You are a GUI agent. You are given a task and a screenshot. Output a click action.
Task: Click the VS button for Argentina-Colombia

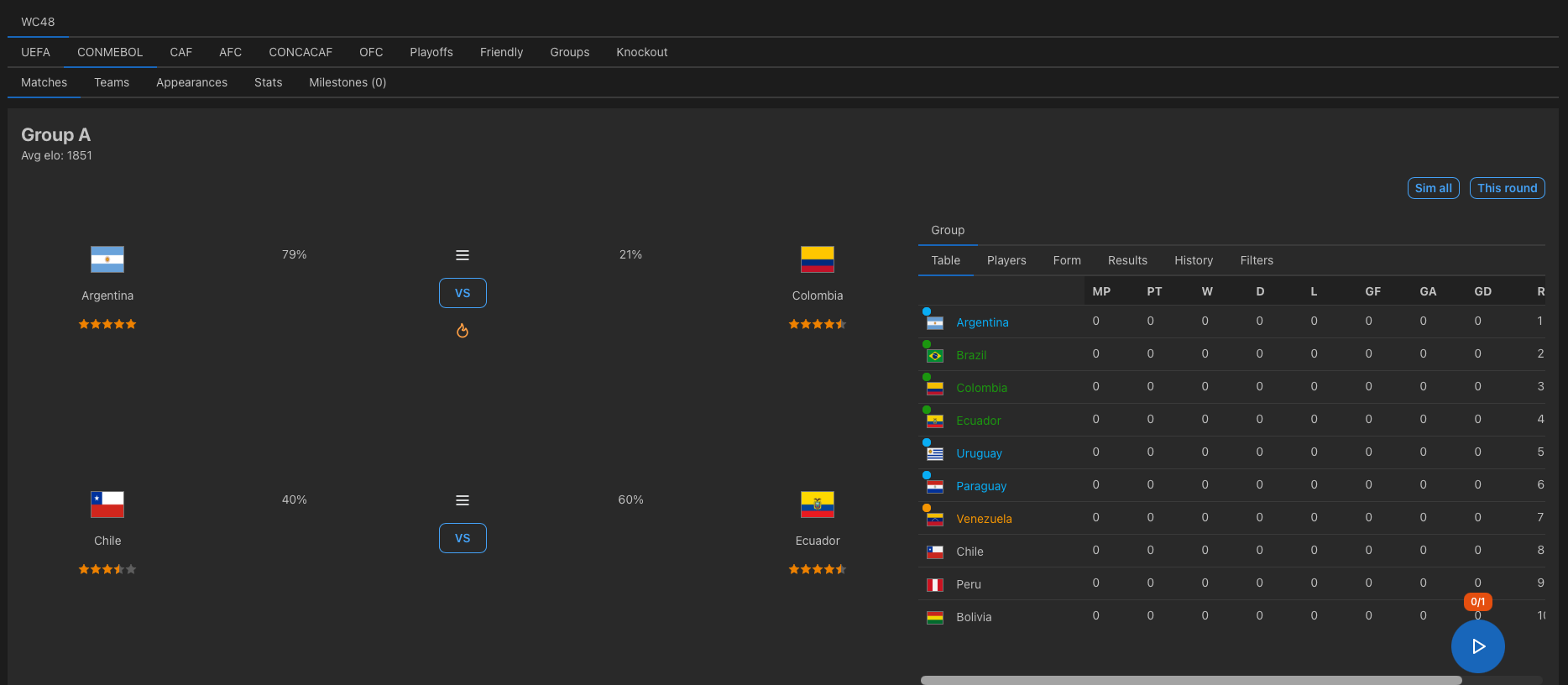pos(463,293)
